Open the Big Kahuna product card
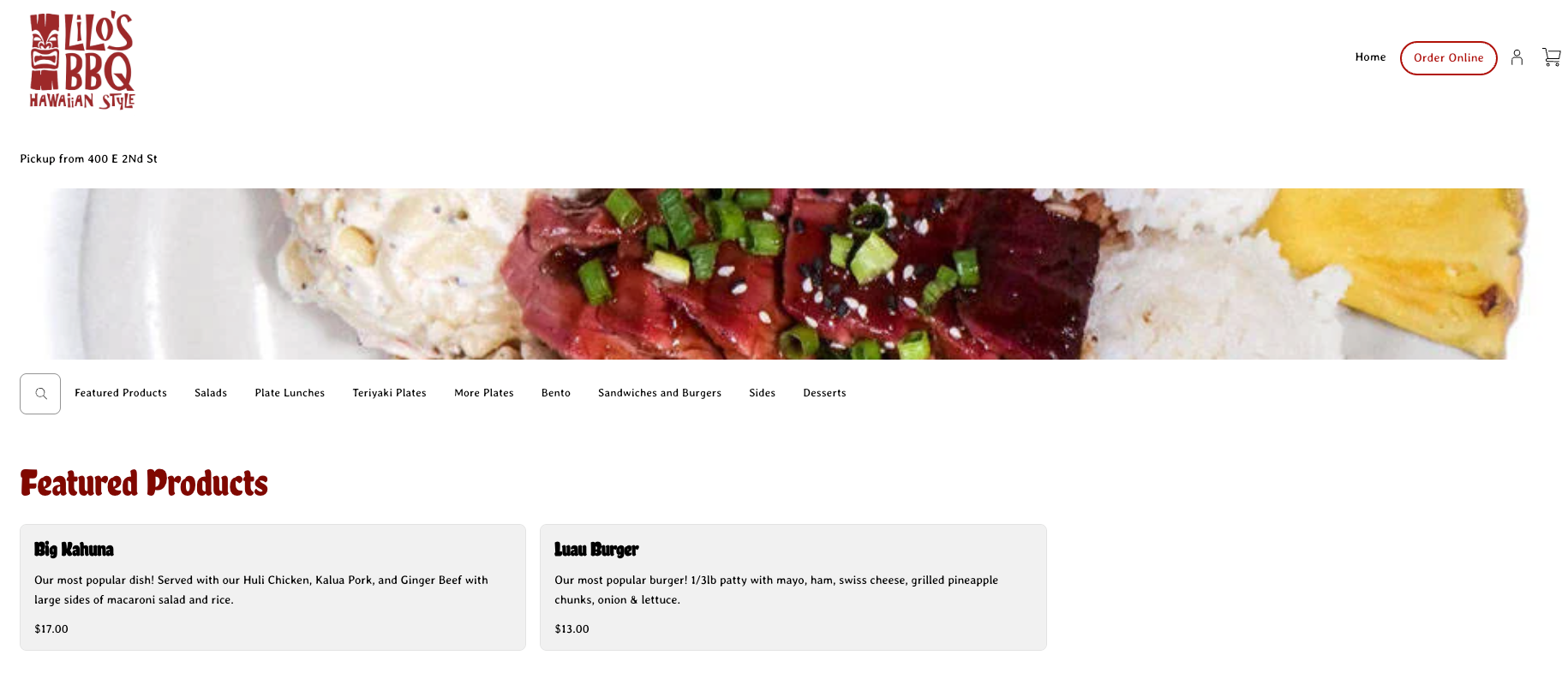 pyautogui.click(x=272, y=587)
